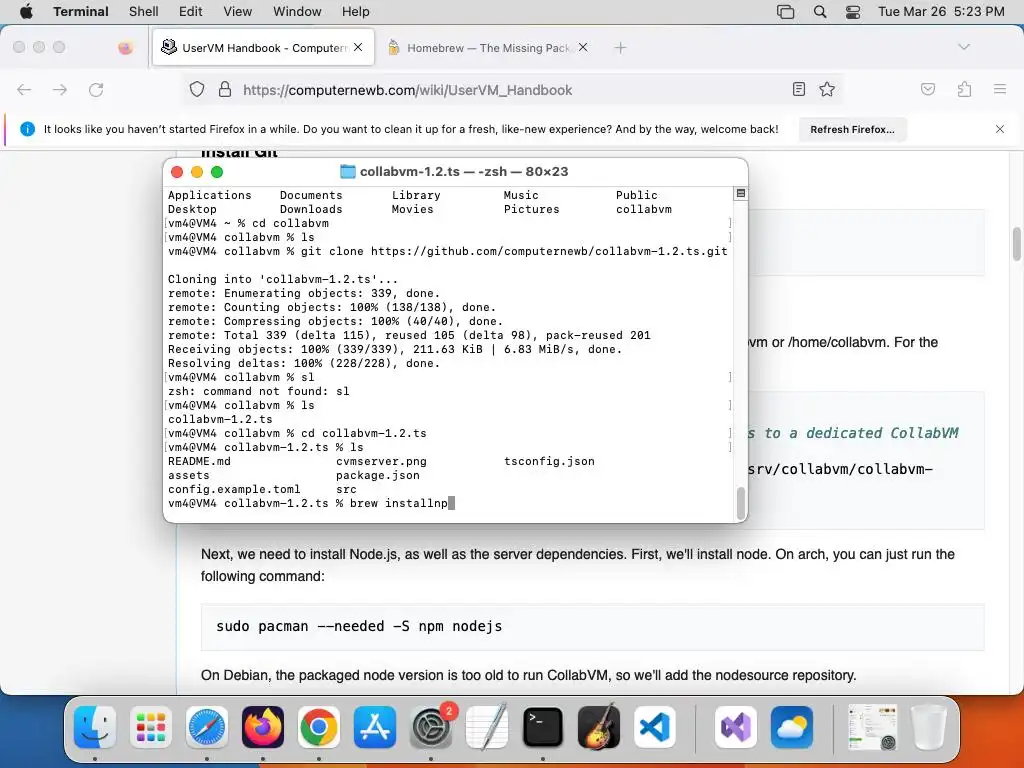Screen dimensions: 1024x768
Task: Focus the Firefox URL address bar
Action: 513,89
